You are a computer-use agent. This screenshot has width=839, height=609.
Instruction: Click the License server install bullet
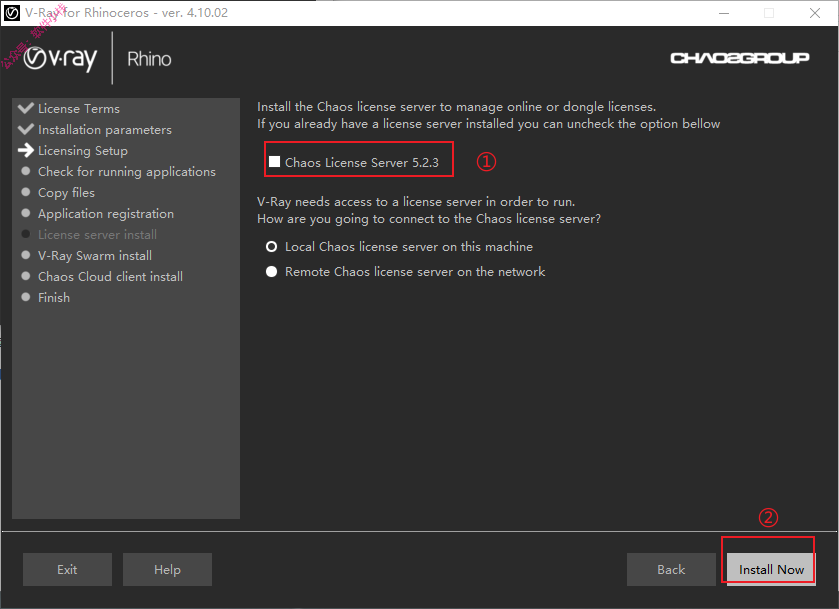pyautogui.click(x=26, y=234)
